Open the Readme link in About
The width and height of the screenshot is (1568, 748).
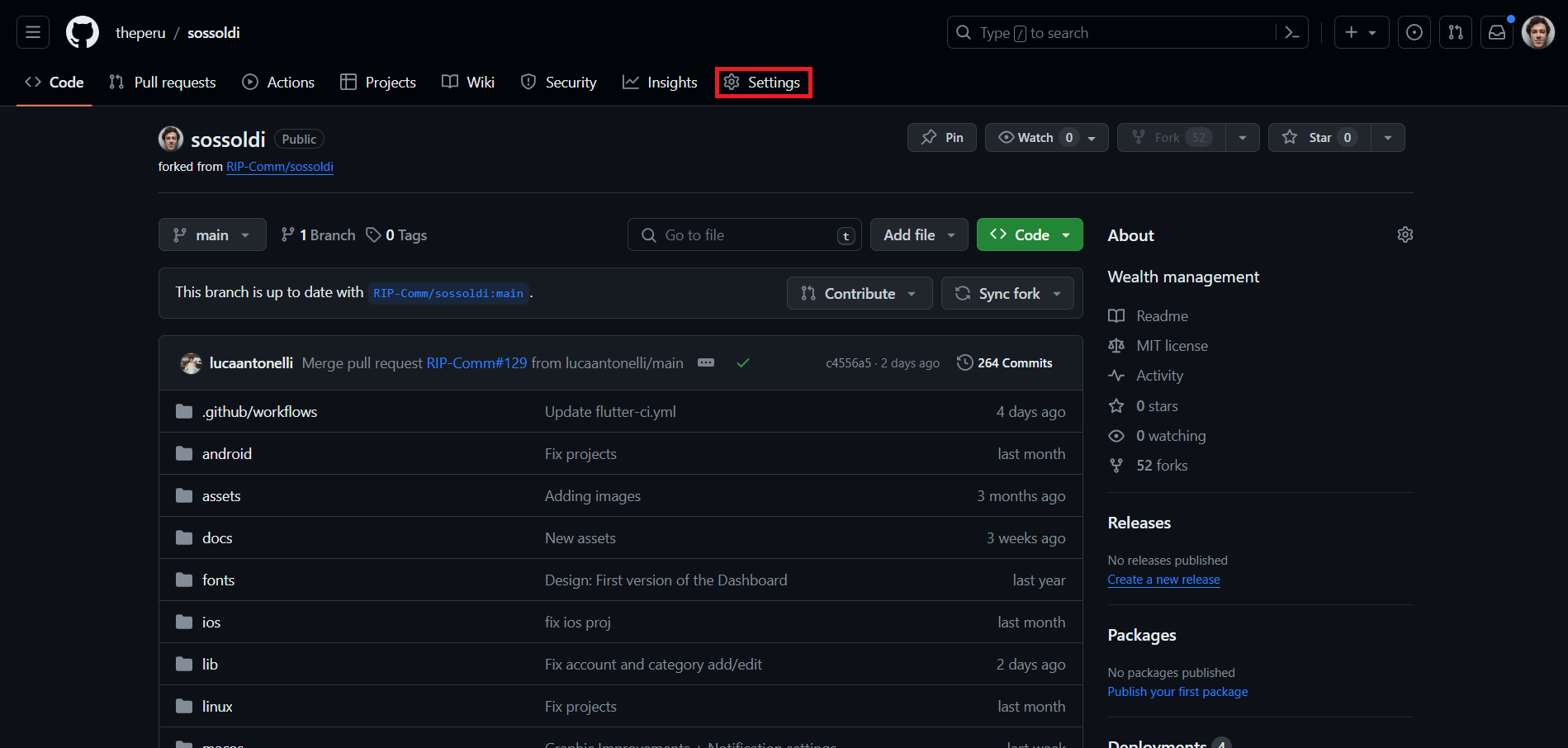click(x=1149, y=315)
